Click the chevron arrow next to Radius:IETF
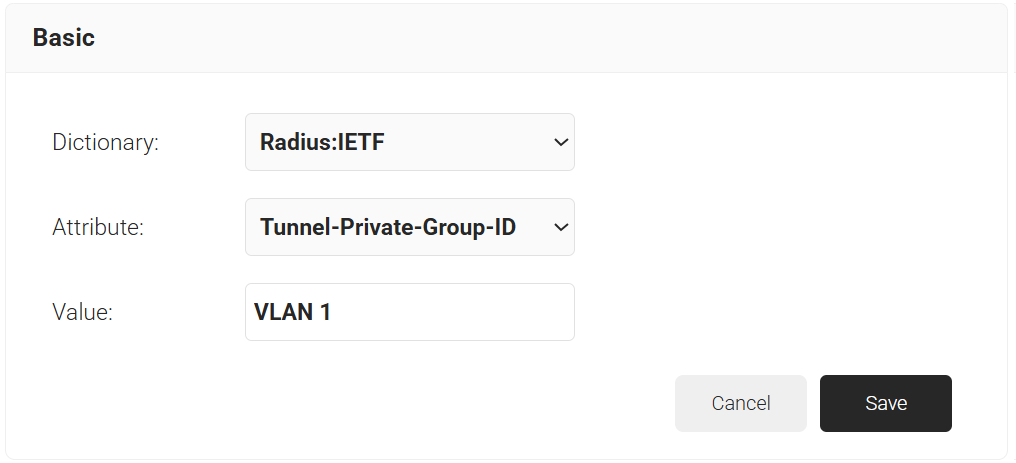This screenshot has height=463, width=1016. (x=560, y=142)
